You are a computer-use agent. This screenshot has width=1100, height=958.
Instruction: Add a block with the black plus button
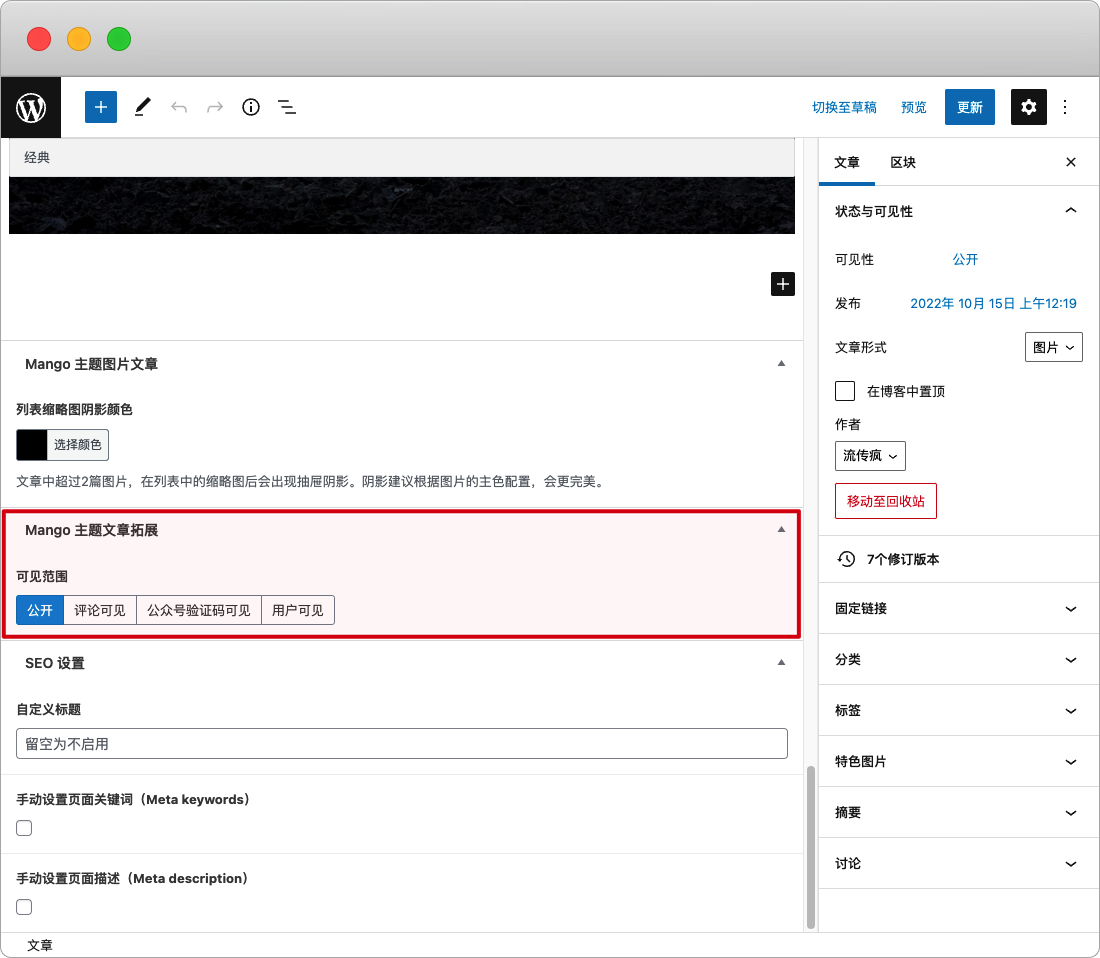tap(783, 284)
